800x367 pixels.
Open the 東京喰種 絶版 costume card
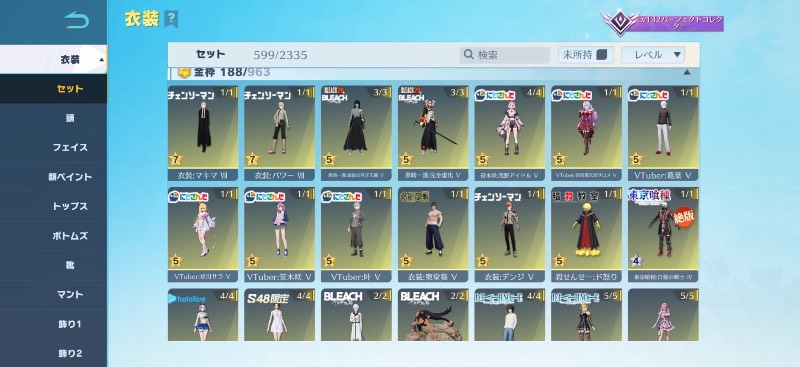click(x=663, y=235)
